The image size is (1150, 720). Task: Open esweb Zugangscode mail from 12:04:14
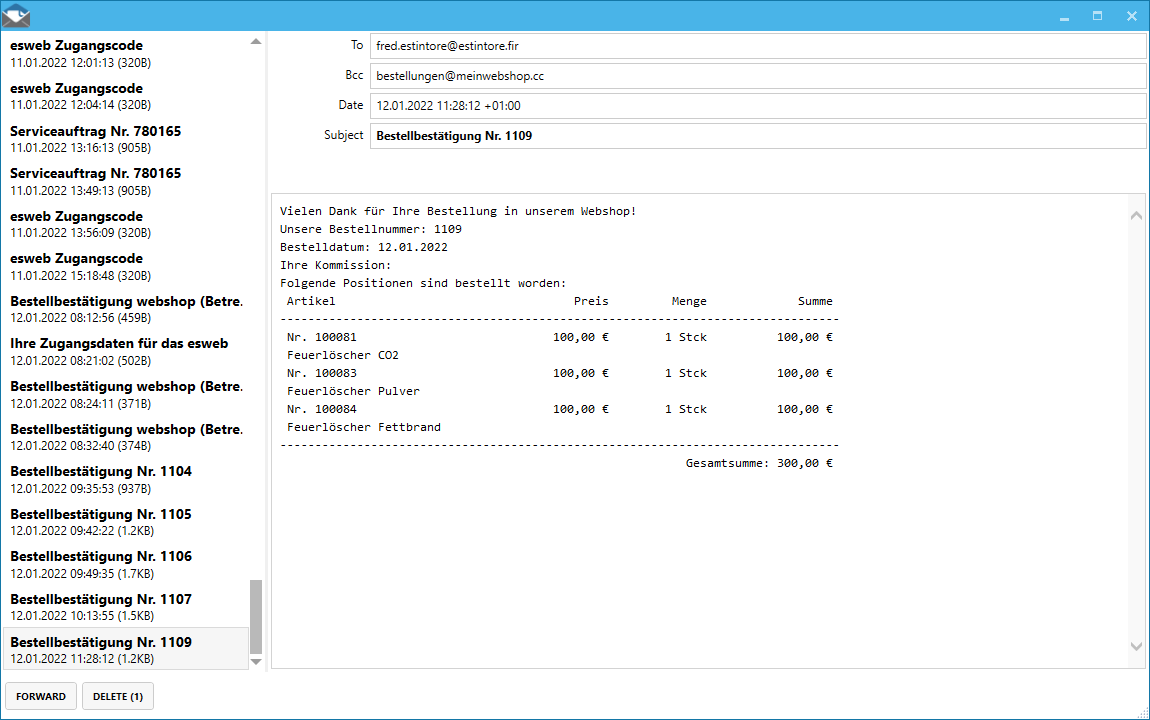pyautogui.click(x=126, y=96)
